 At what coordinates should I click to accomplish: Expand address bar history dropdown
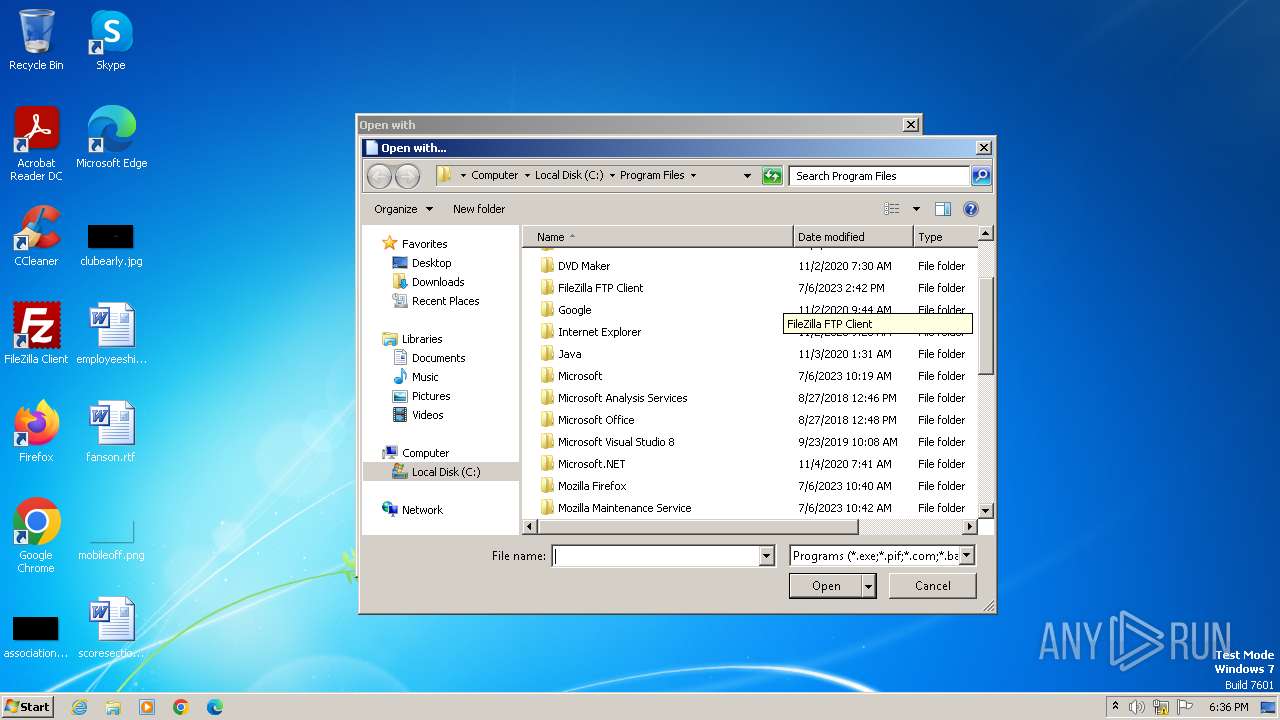pyautogui.click(x=747, y=176)
